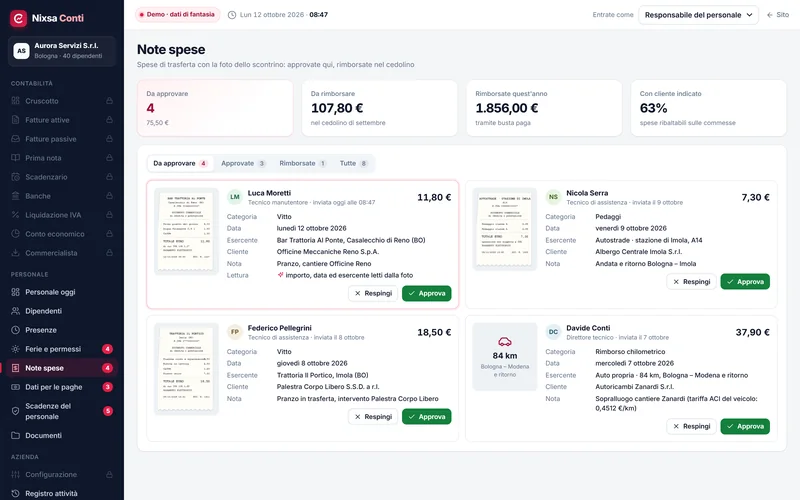Select the Da rimborsare 107,80 € card

coord(380,108)
